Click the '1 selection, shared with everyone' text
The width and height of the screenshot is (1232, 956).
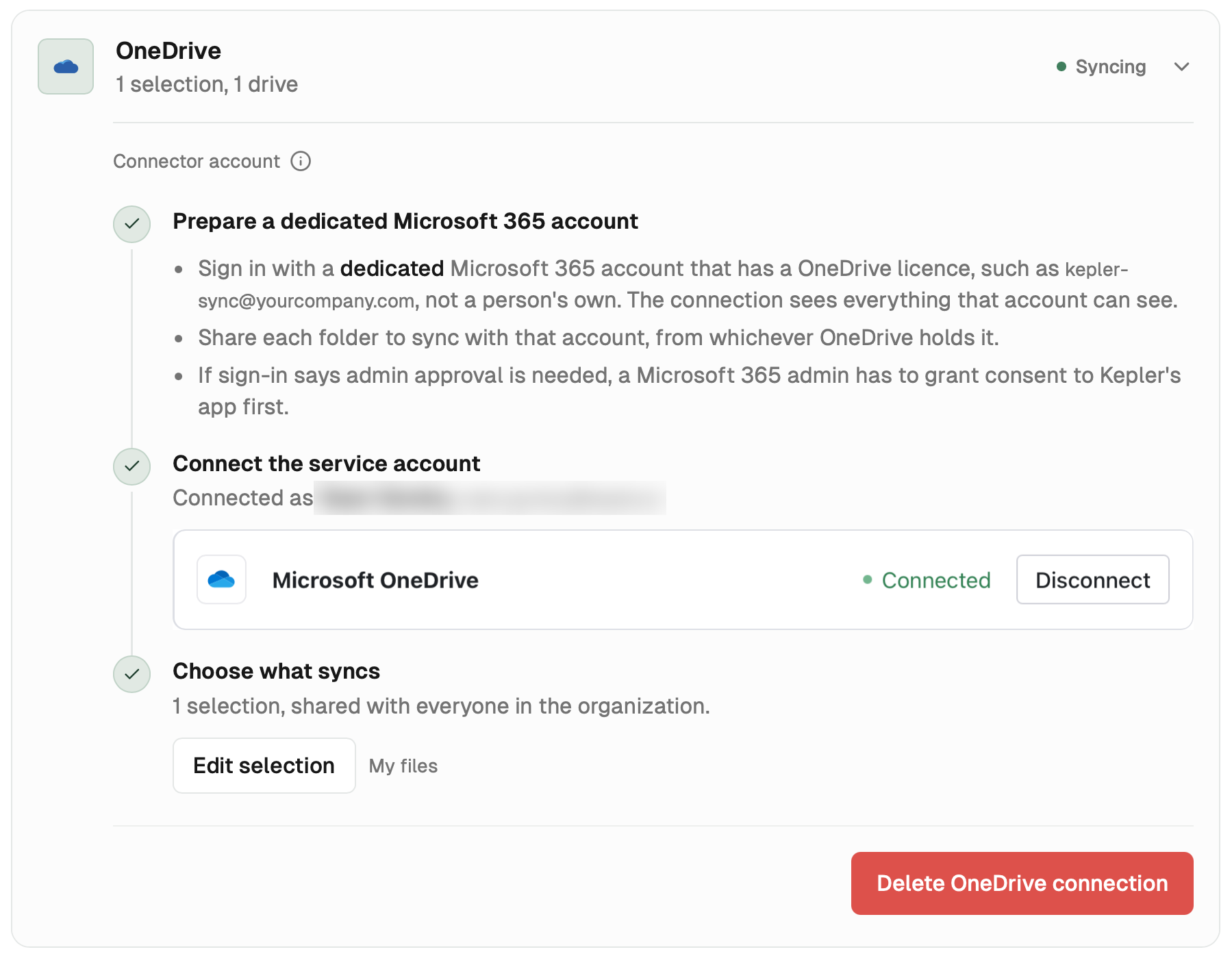pyautogui.click(x=441, y=706)
